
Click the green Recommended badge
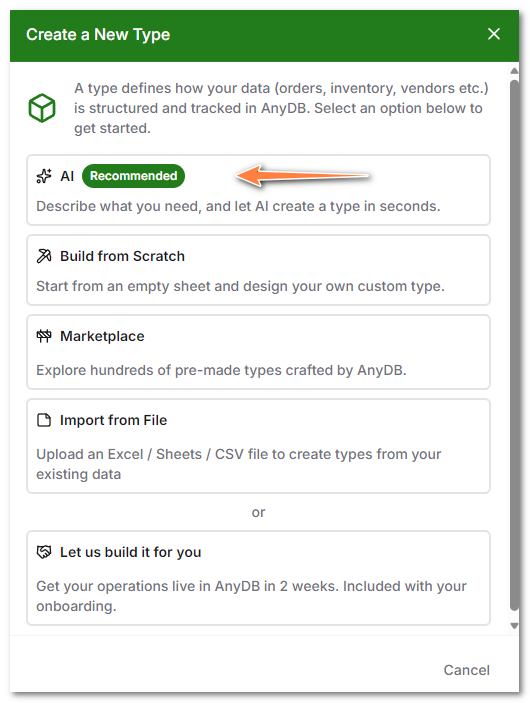[133, 176]
